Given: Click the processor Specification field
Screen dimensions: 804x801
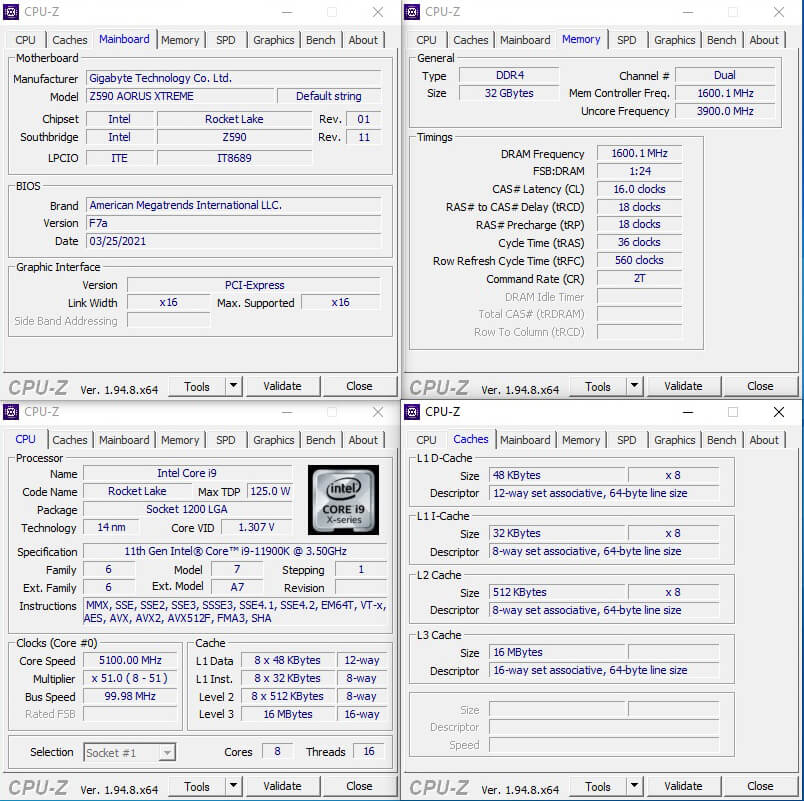Looking at the screenshot, I should tap(235, 552).
